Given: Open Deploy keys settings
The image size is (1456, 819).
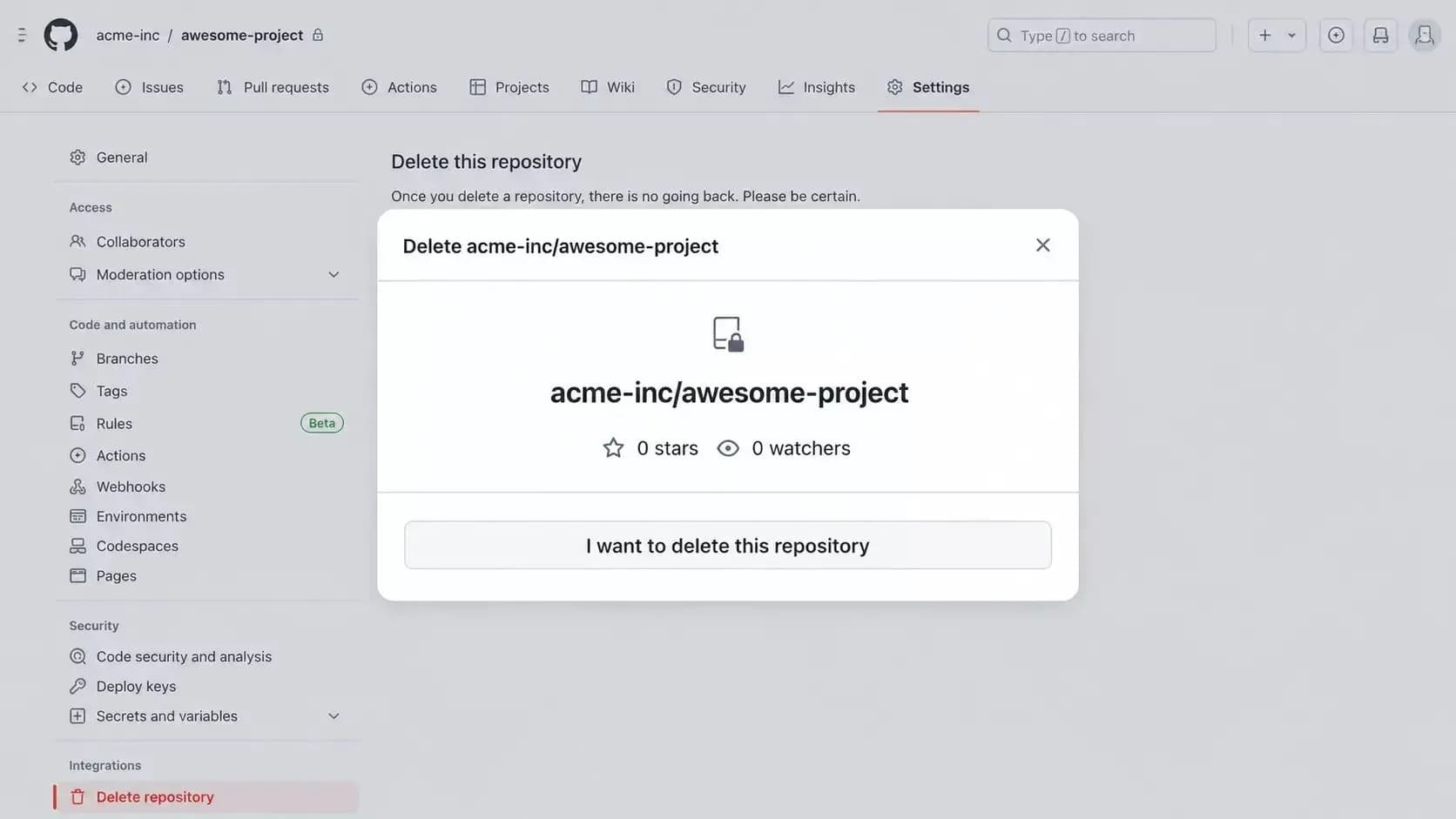Looking at the screenshot, I should (x=206, y=687).
